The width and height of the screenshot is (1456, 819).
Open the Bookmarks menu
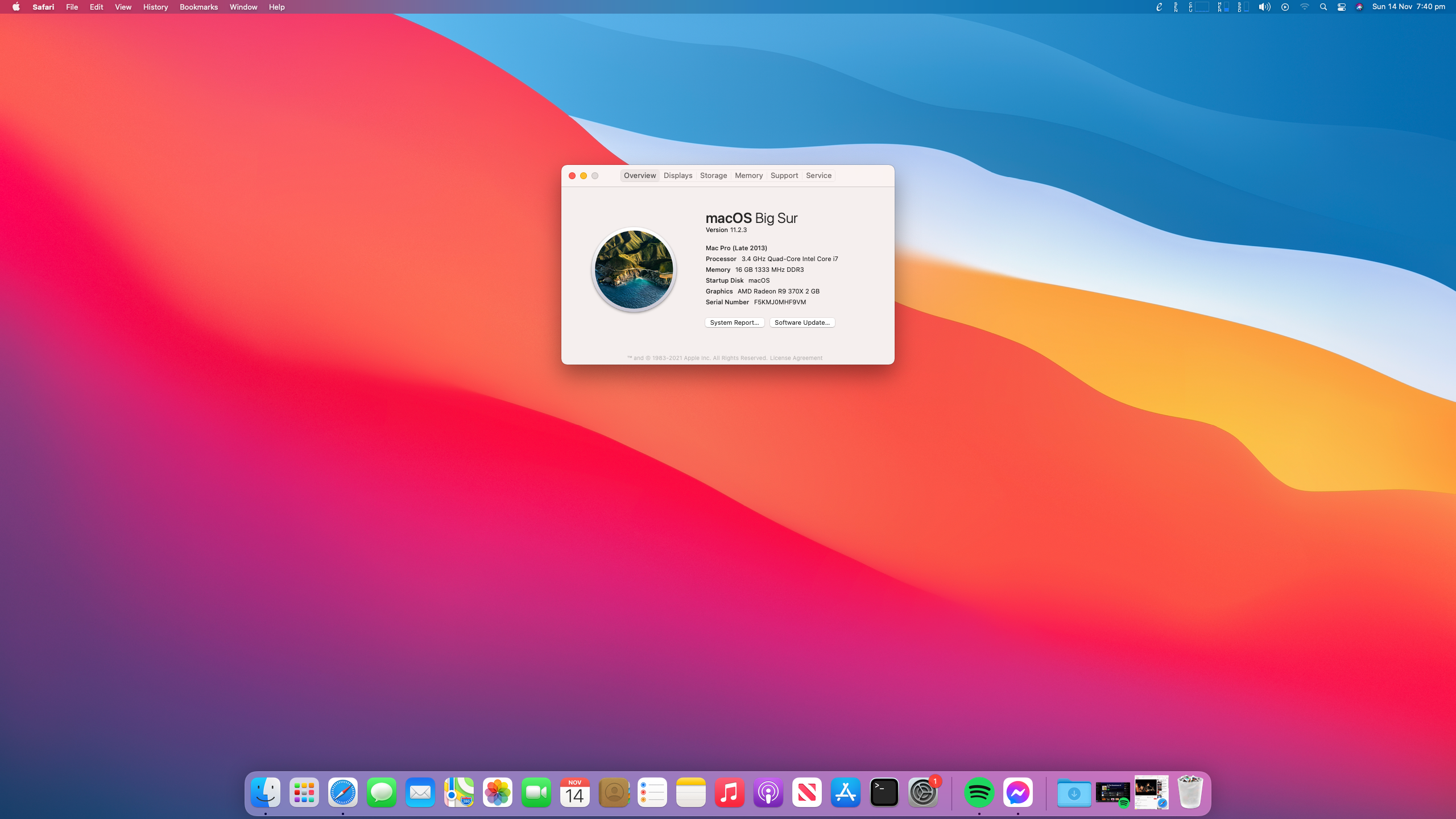click(x=198, y=7)
